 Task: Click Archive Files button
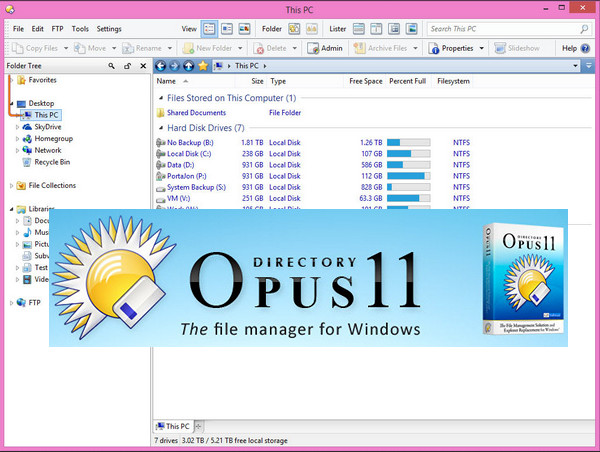380,48
